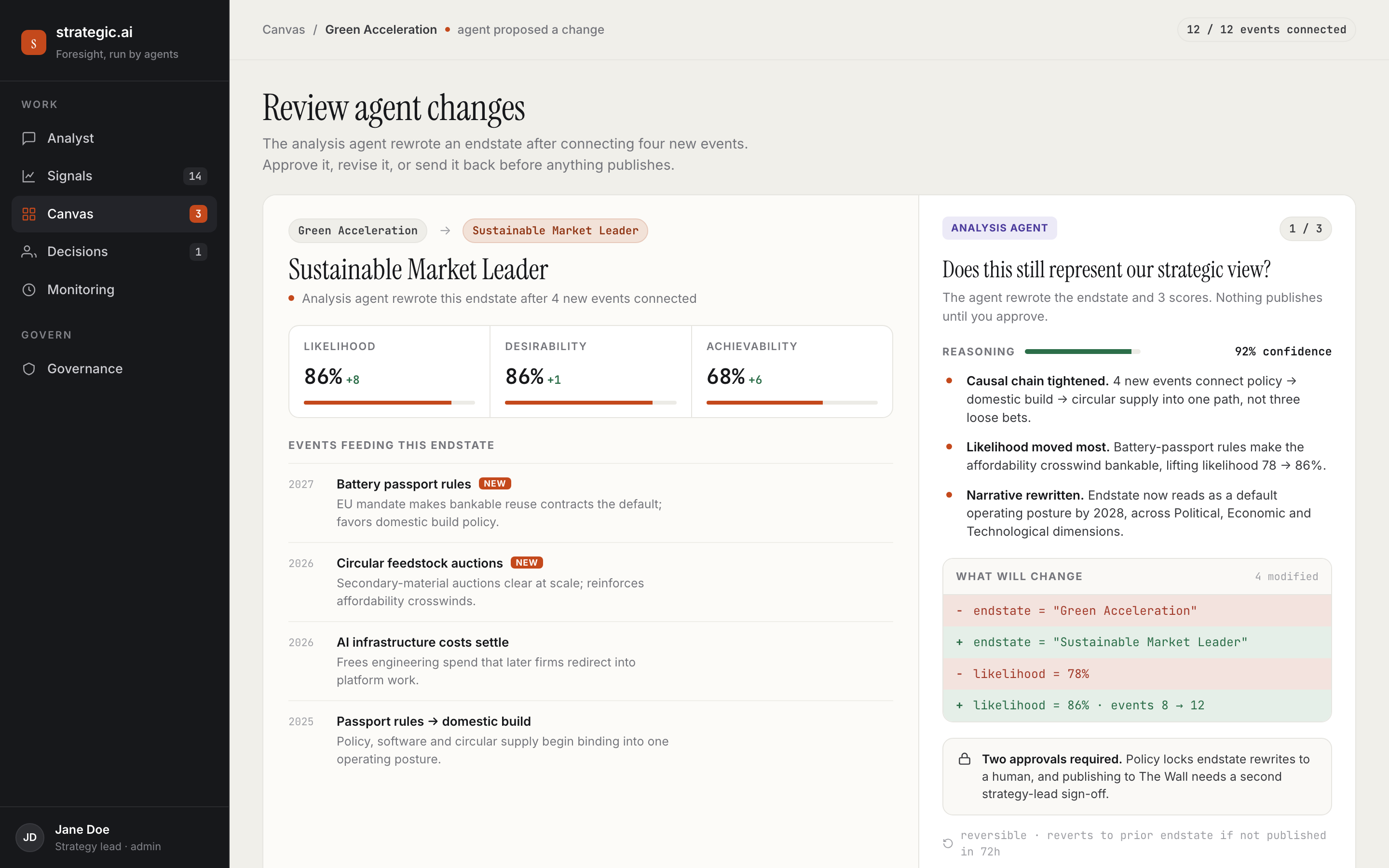Click the Signals 14 count badge
1389x868 pixels.
click(195, 176)
